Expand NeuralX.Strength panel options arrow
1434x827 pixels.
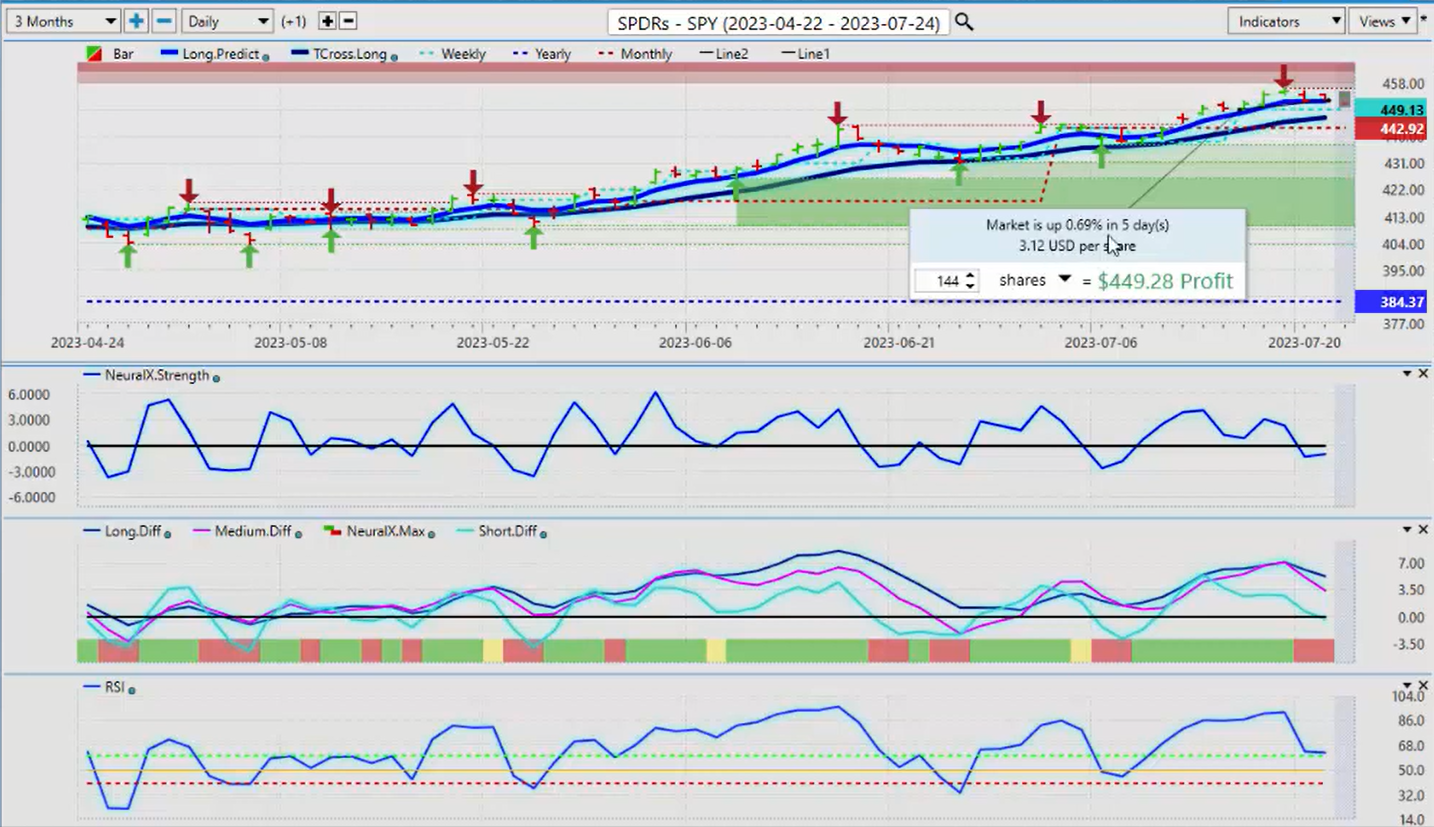[x=1407, y=374]
